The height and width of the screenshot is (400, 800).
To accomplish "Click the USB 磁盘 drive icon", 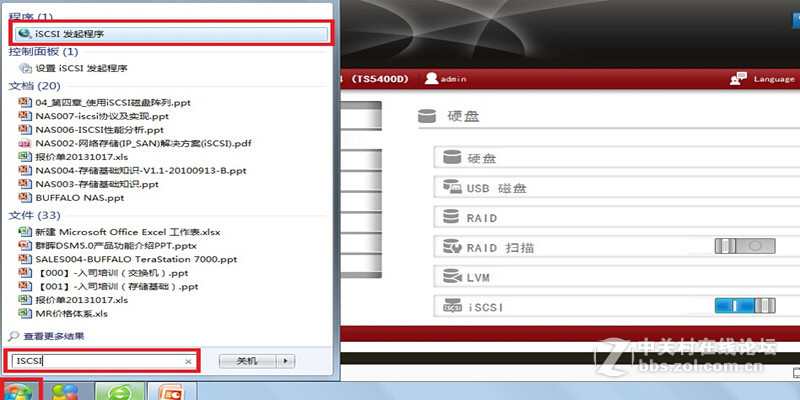I will 452,187.
